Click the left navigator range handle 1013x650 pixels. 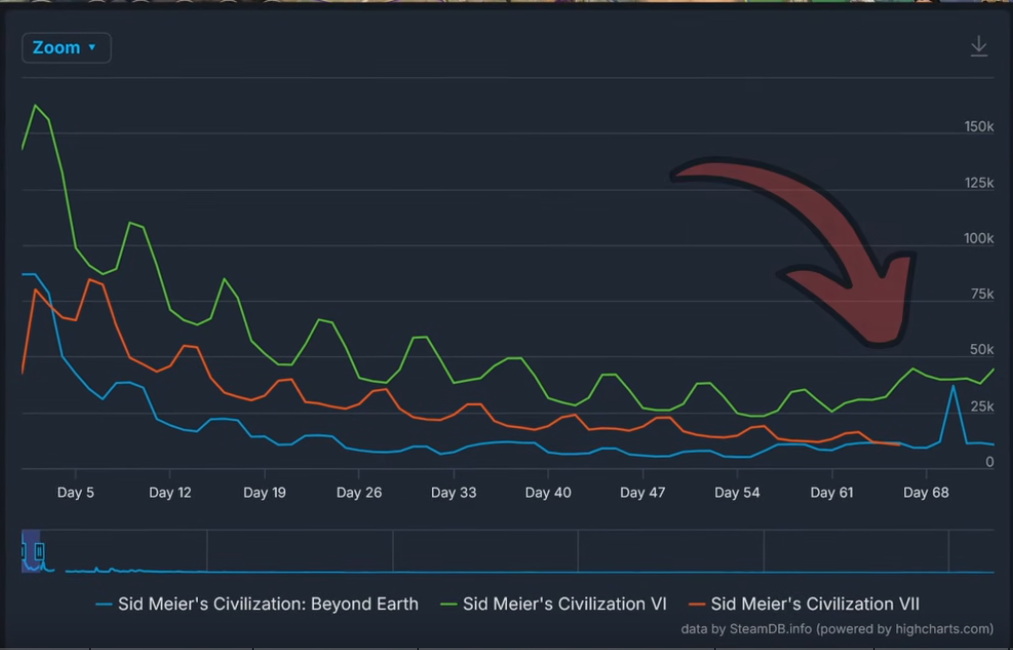click(24, 551)
